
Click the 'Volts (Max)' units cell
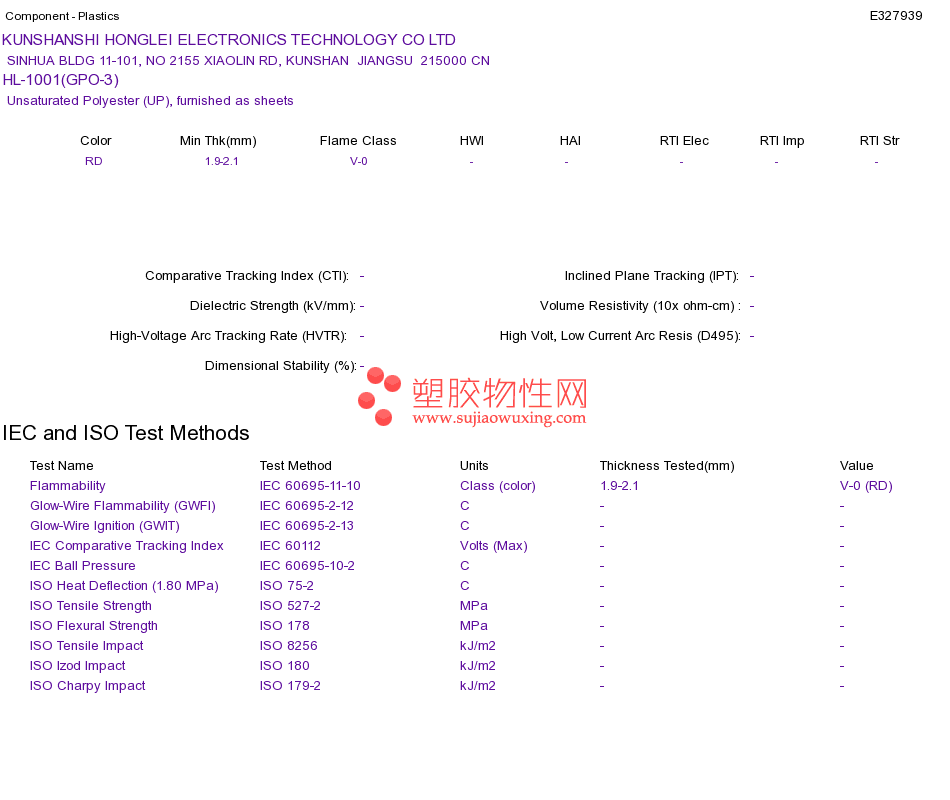493,545
